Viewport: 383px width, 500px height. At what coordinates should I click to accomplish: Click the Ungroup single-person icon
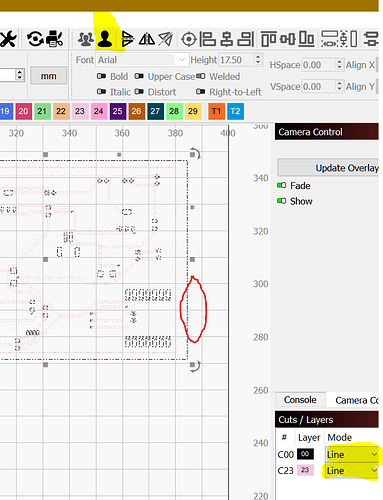[x=105, y=39]
